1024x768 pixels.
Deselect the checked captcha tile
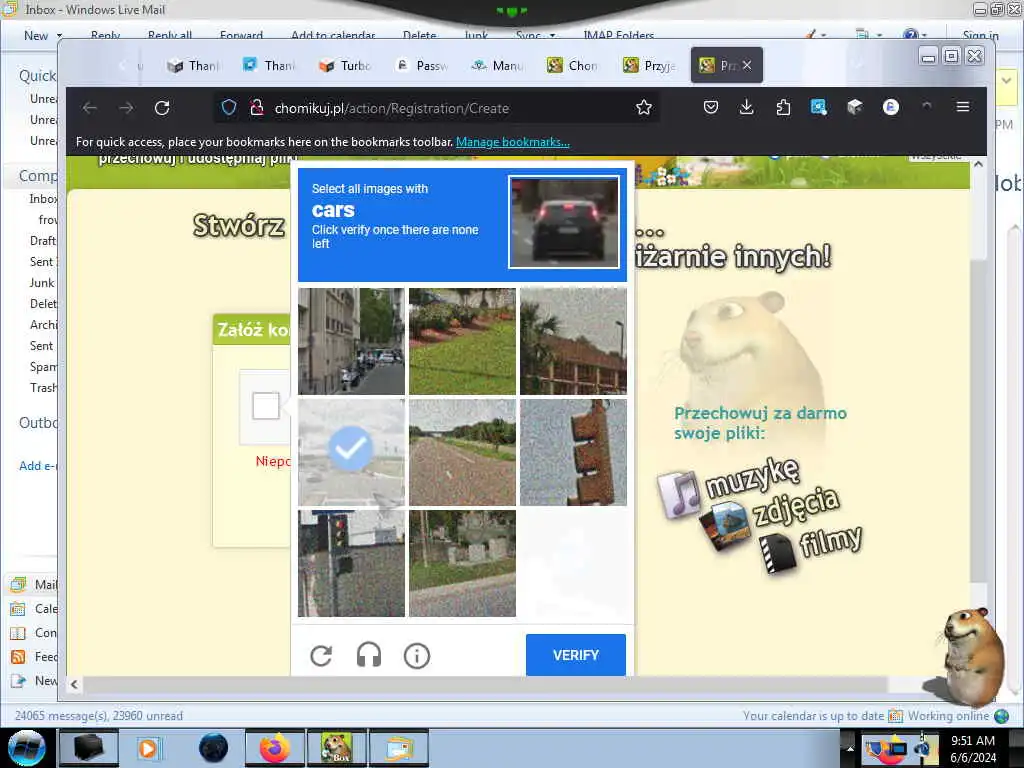point(351,453)
